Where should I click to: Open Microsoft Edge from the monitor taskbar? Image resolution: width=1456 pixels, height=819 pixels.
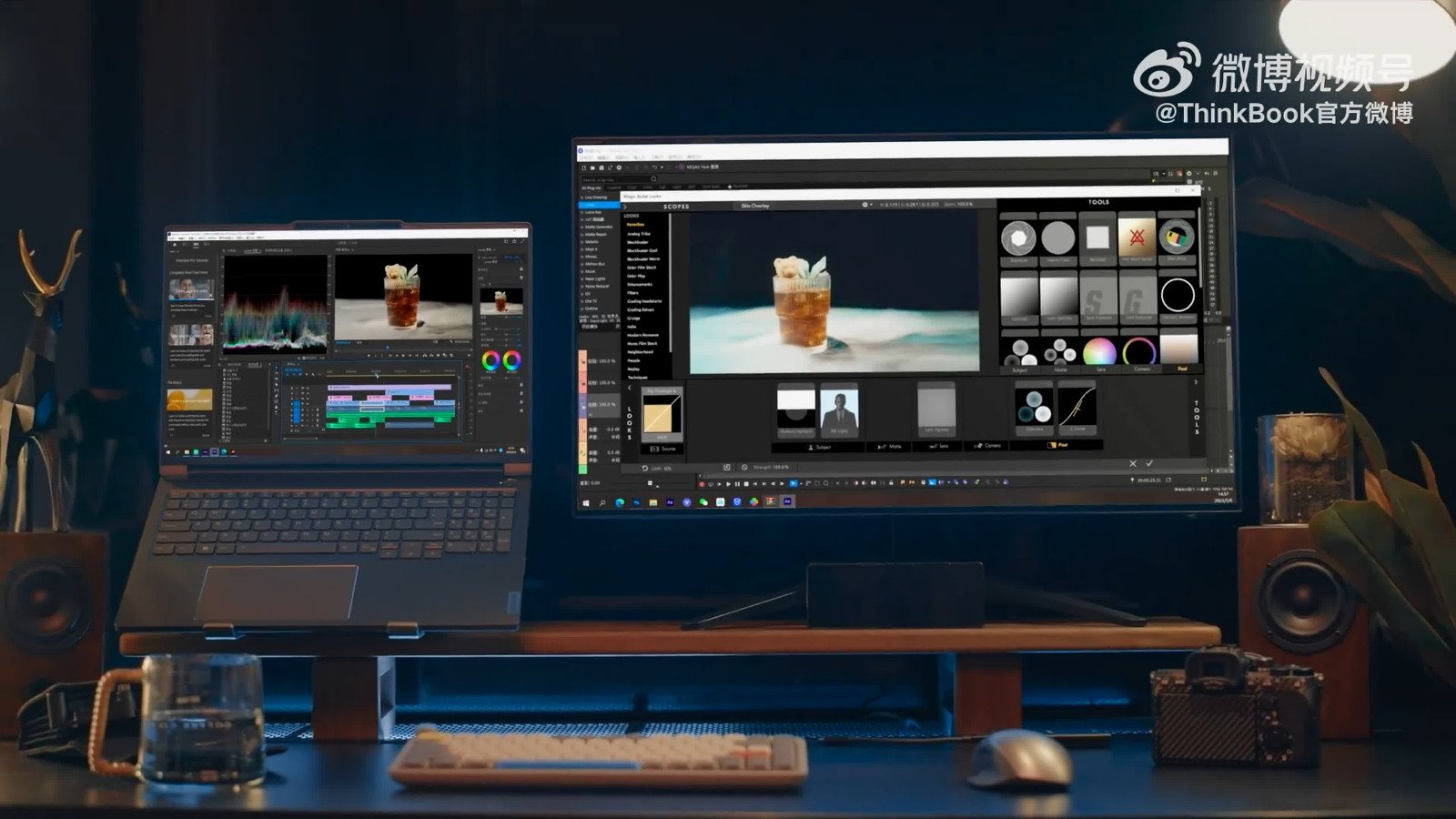click(620, 501)
